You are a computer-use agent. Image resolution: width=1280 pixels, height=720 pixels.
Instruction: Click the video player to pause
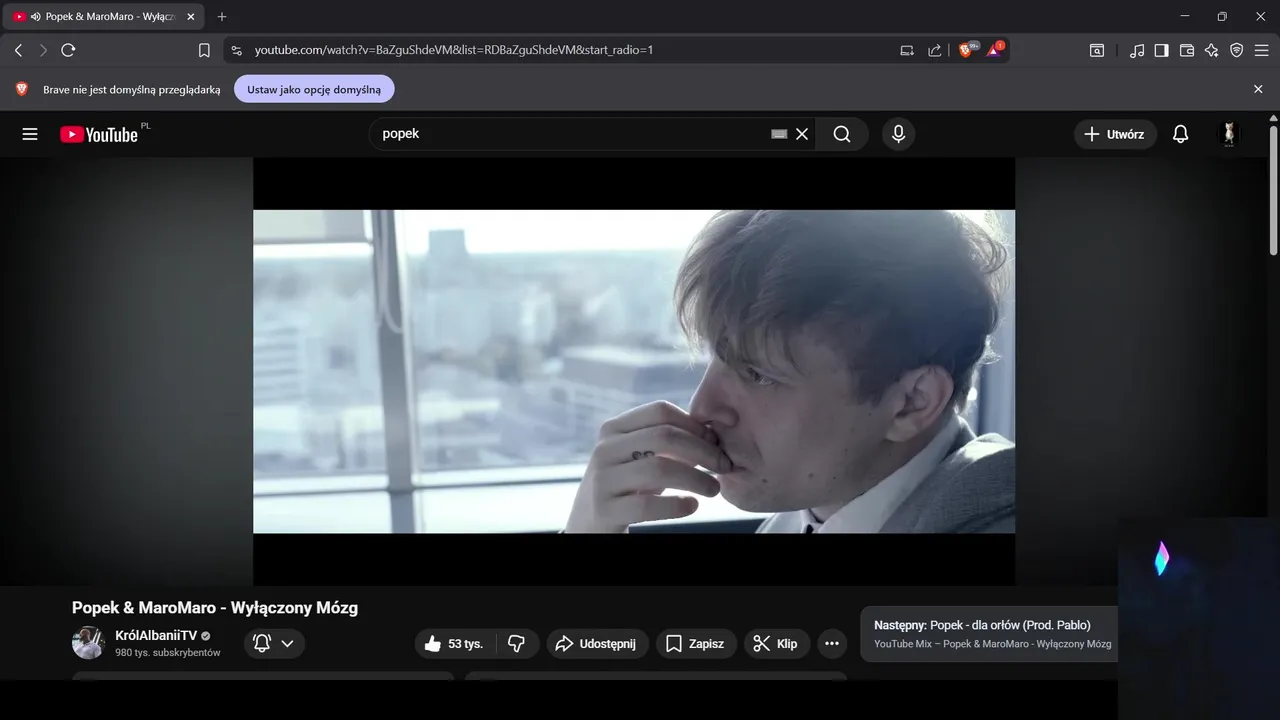tap(634, 371)
